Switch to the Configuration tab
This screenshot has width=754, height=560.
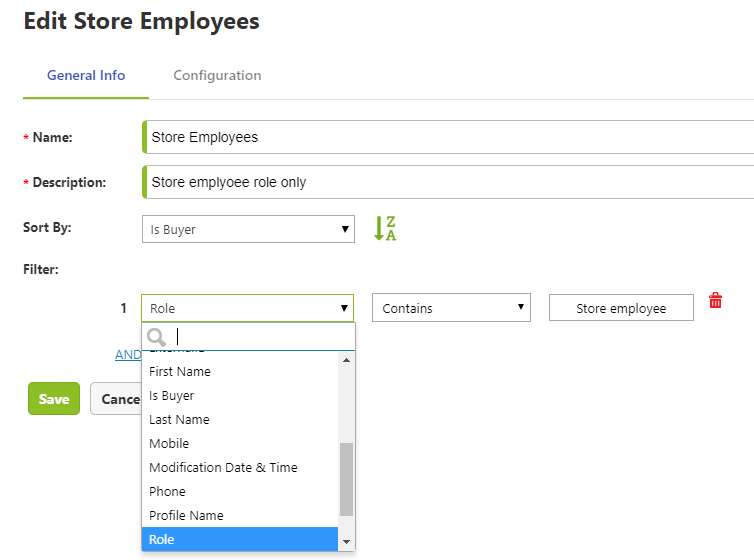click(x=217, y=75)
